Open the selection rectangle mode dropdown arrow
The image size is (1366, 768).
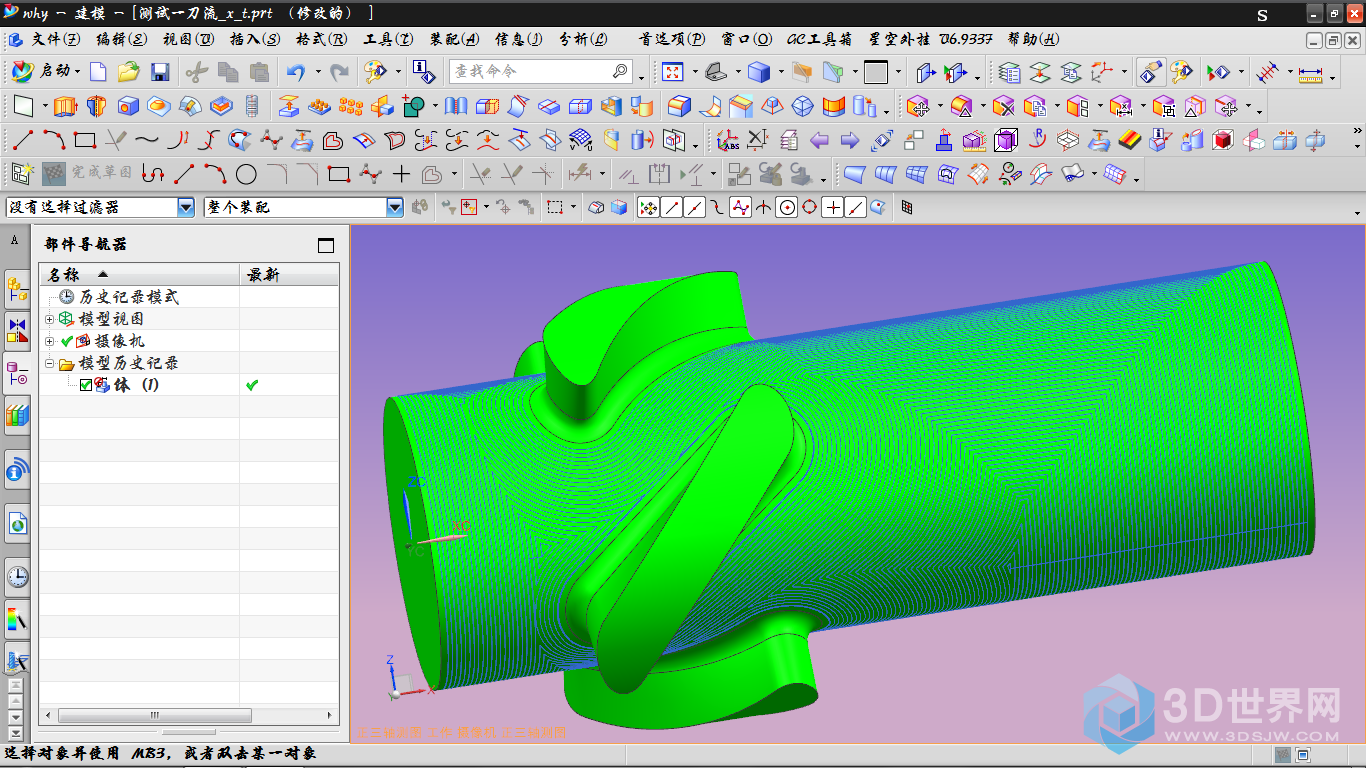point(572,207)
